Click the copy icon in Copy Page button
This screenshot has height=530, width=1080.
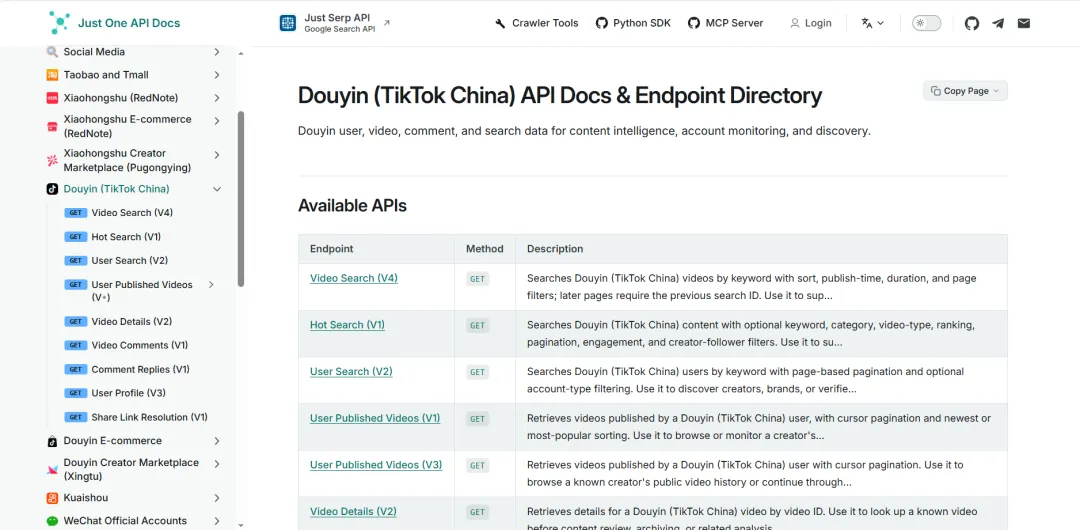(x=936, y=91)
